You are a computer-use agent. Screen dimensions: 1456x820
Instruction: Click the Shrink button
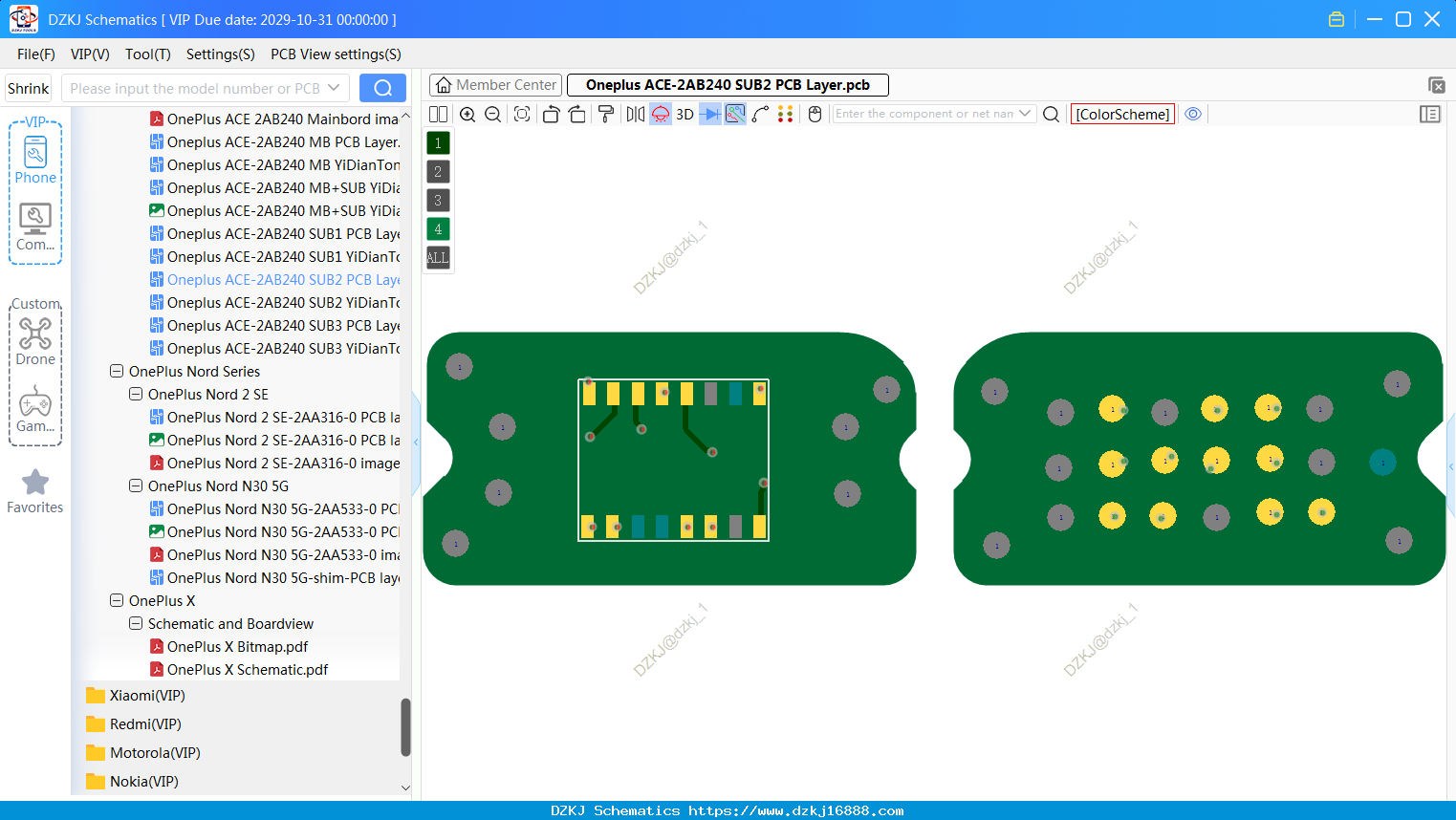coord(28,88)
